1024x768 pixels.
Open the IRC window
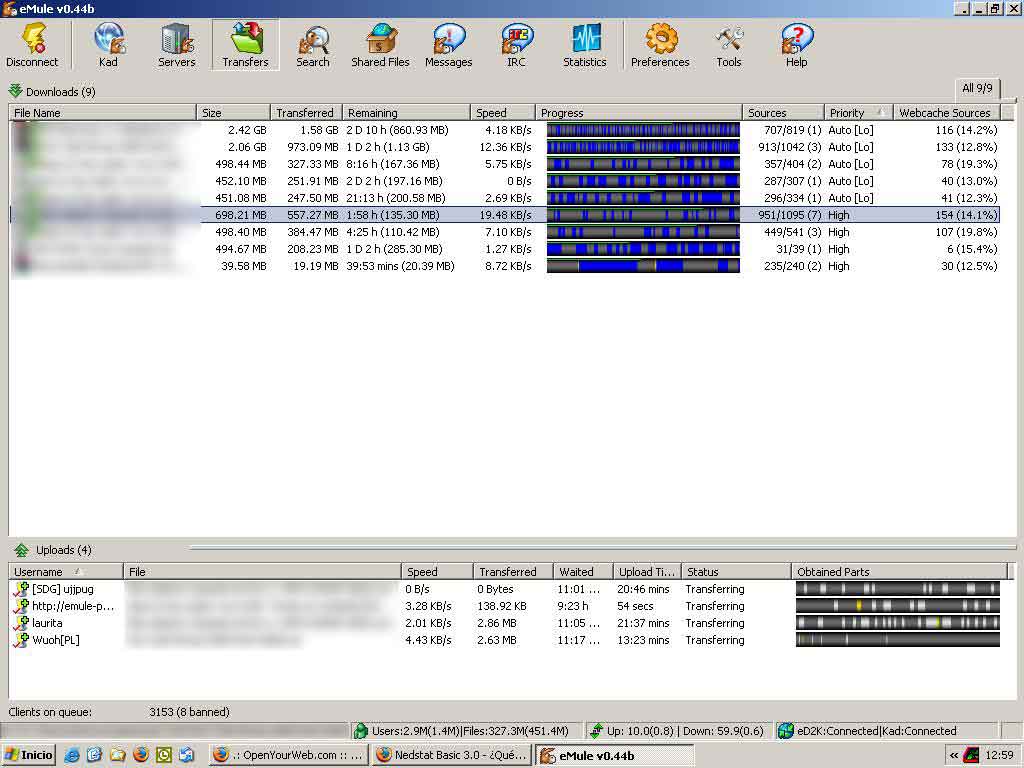click(517, 44)
